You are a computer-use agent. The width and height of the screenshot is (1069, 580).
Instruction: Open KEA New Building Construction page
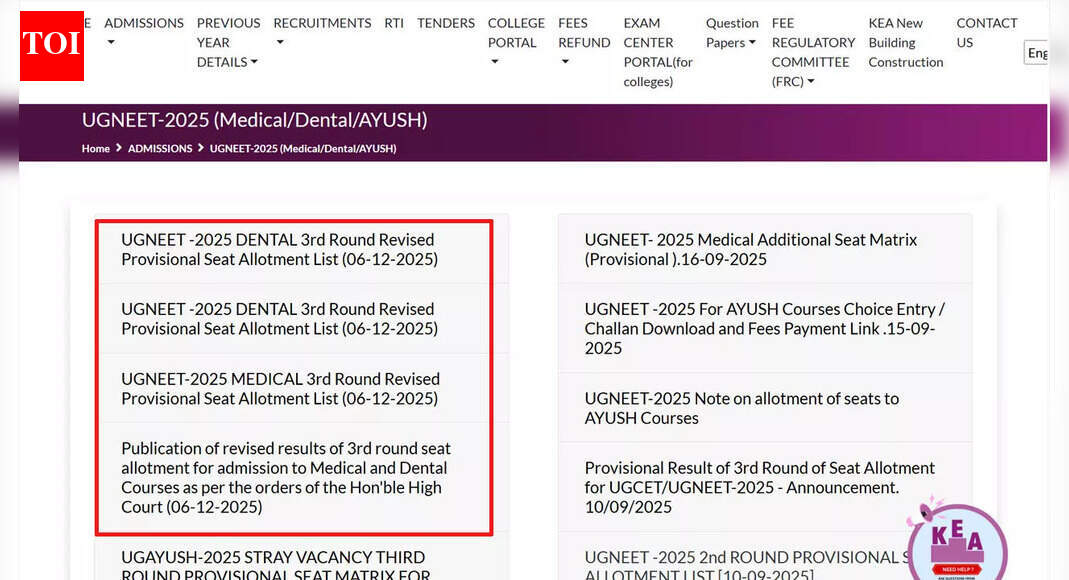(905, 42)
